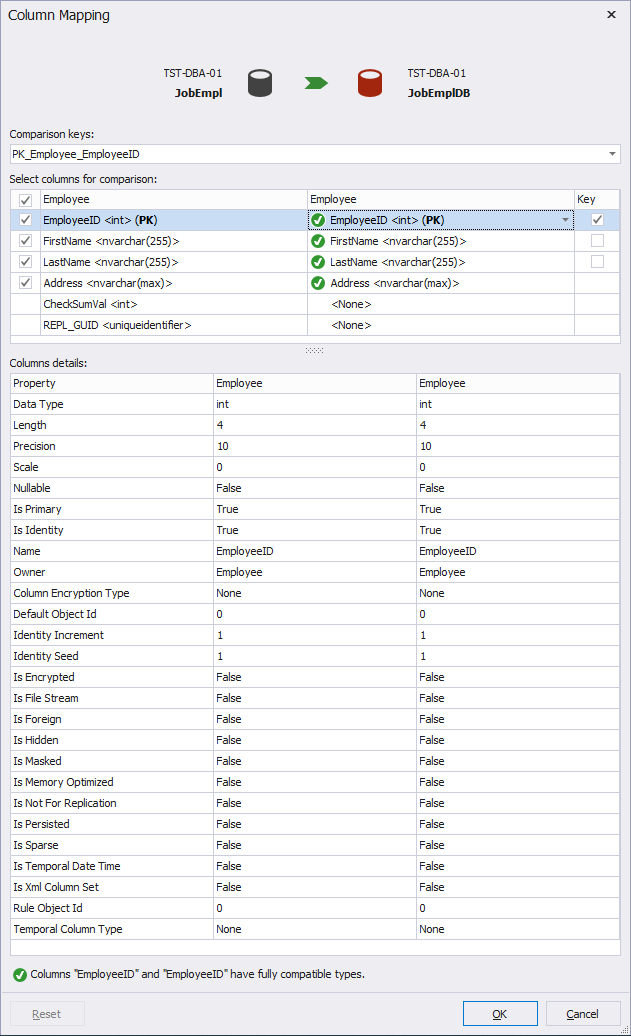631x1036 pixels.
Task: Click the red target database icon for JobEmplDB
Action: click(x=370, y=83)
